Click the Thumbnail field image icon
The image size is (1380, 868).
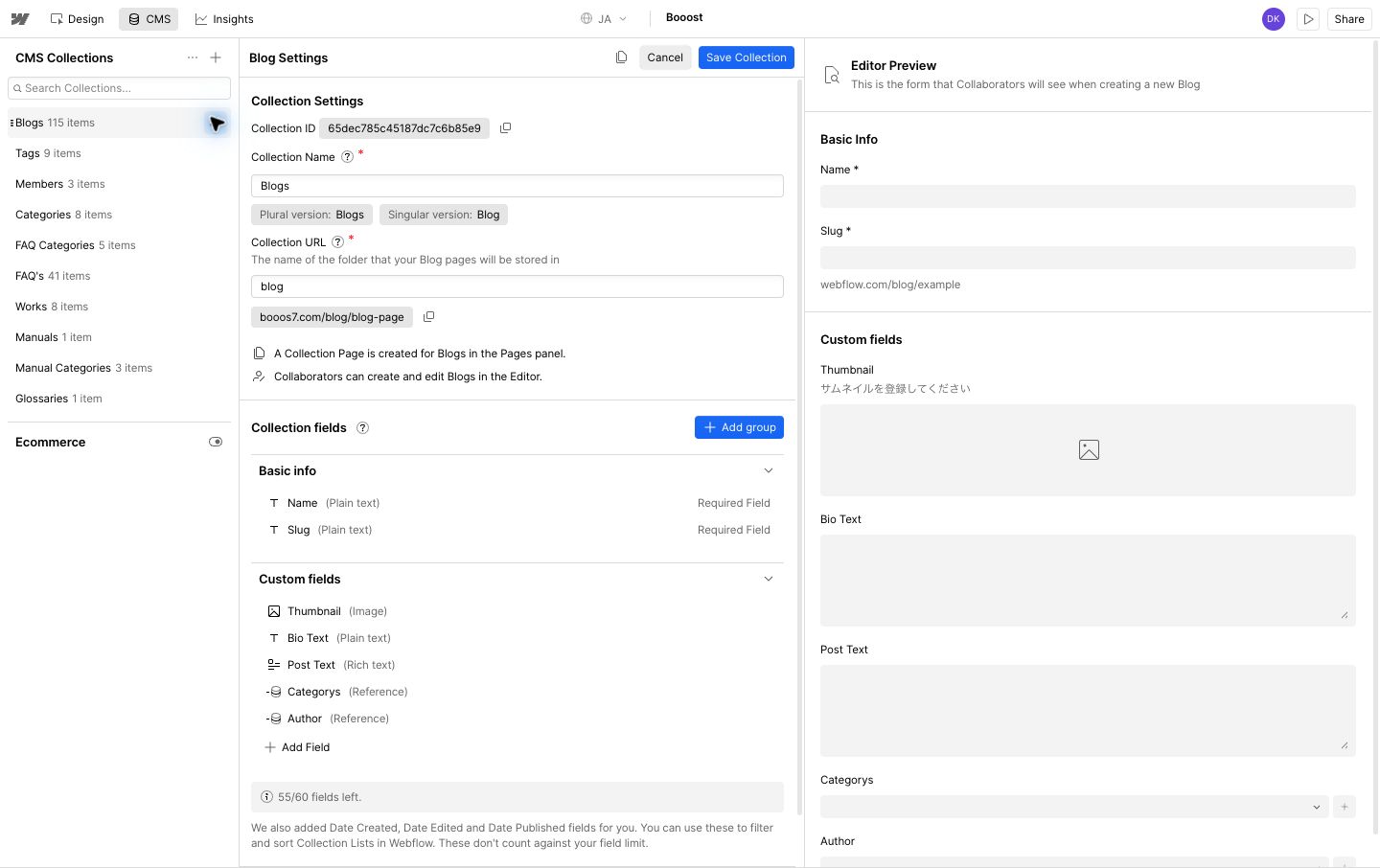[x=274, y=611]
